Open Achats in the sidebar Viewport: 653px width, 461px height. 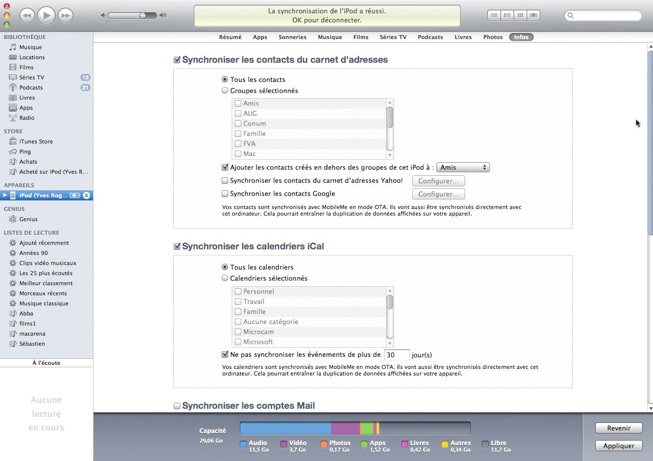(x=28, y=162)
